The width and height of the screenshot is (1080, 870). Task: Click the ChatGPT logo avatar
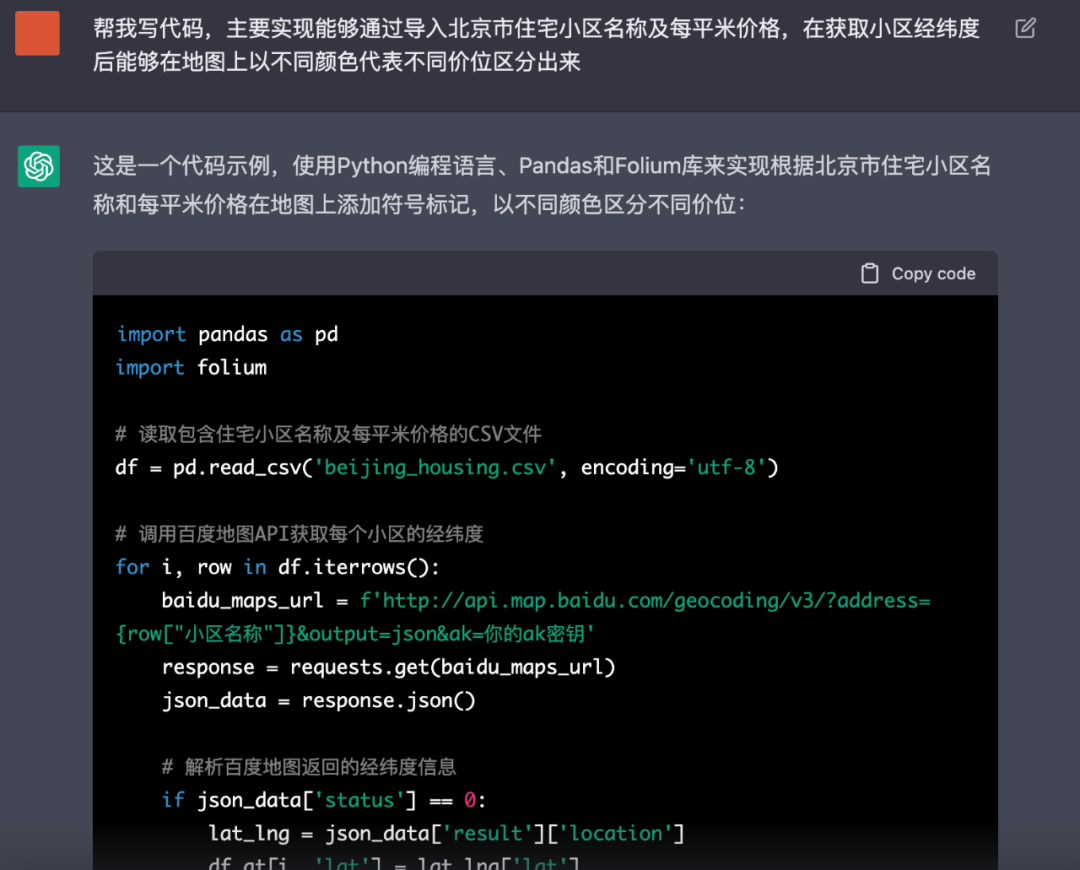(39, 166)
